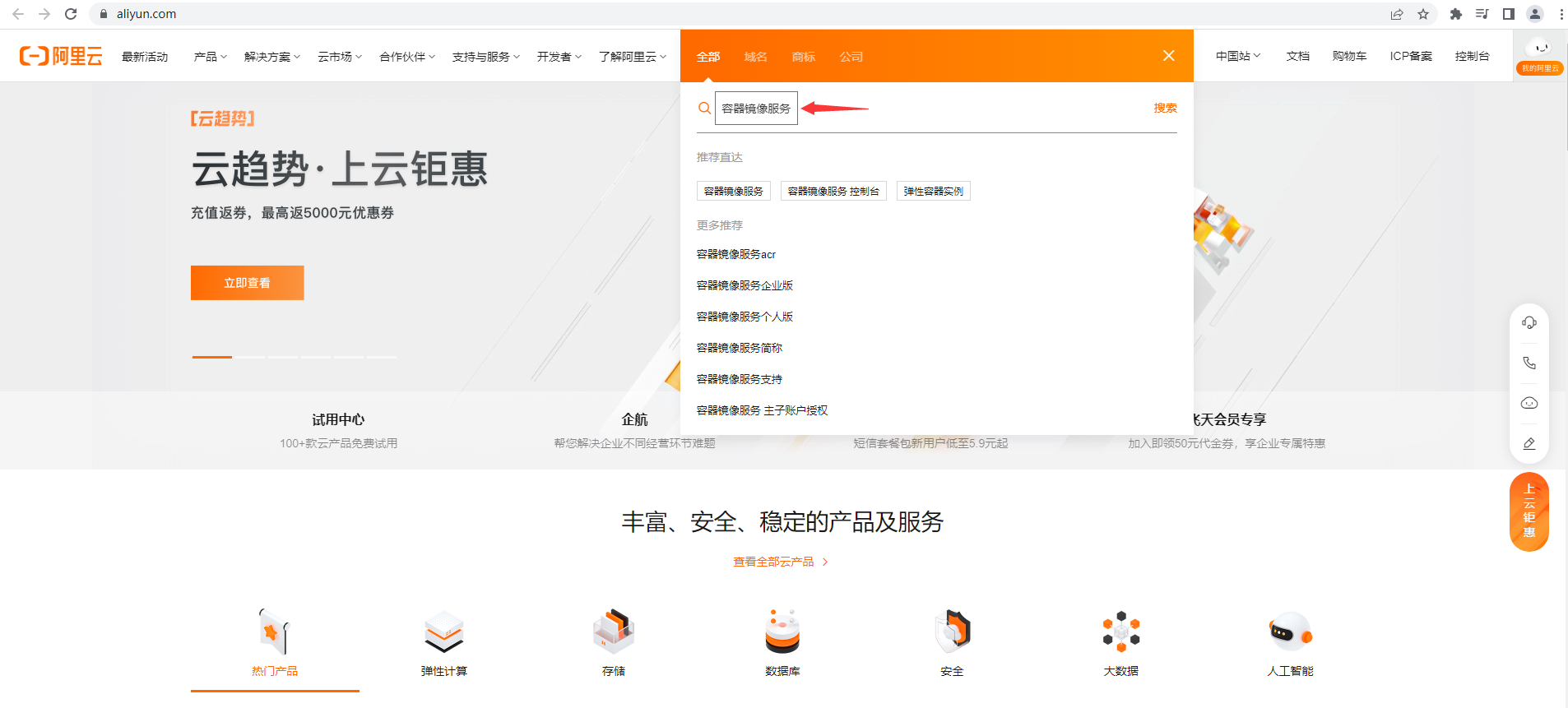Bookmark page with the star icon
Image resolution: width=1568 pixels, height=708 pixels.
click(x=1423, y=14)
